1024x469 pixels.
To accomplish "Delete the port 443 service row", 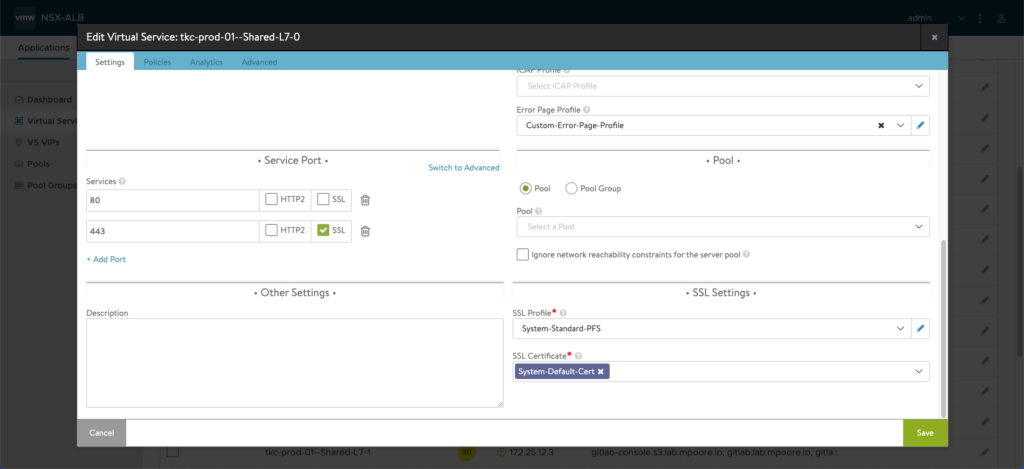I will [x=365, y=231].
